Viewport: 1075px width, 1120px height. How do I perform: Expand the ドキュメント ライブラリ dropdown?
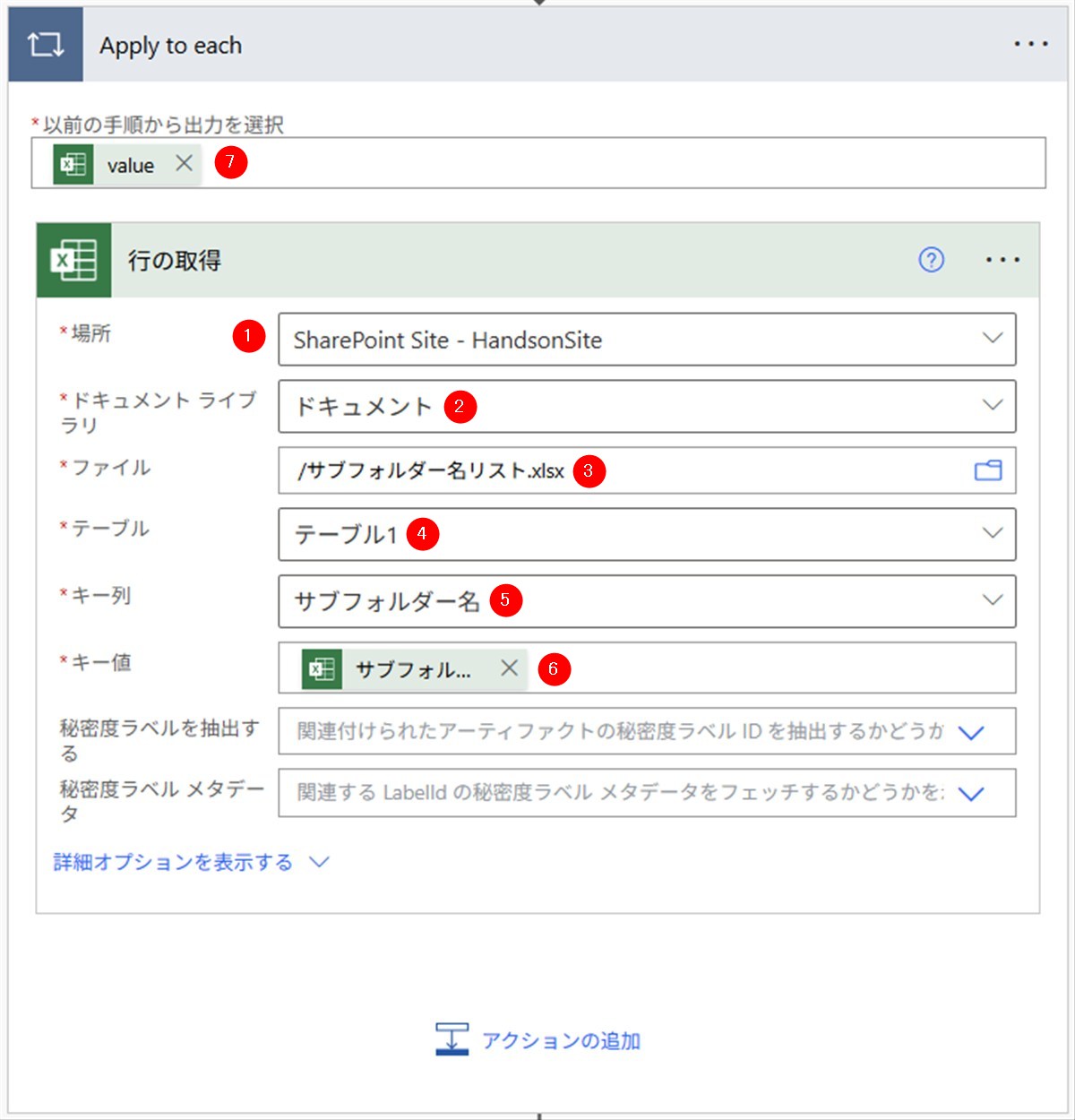point(992,405)
